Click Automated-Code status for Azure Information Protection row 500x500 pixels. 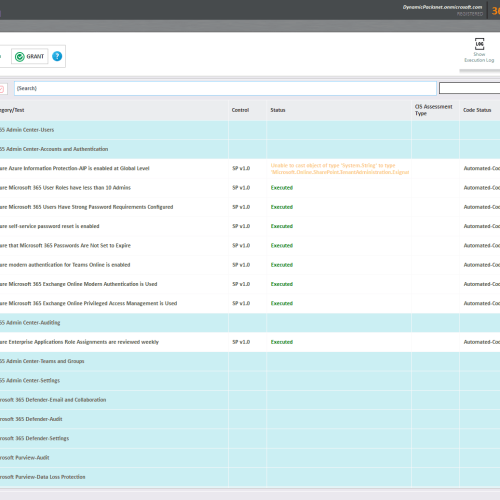pos(482,168)
